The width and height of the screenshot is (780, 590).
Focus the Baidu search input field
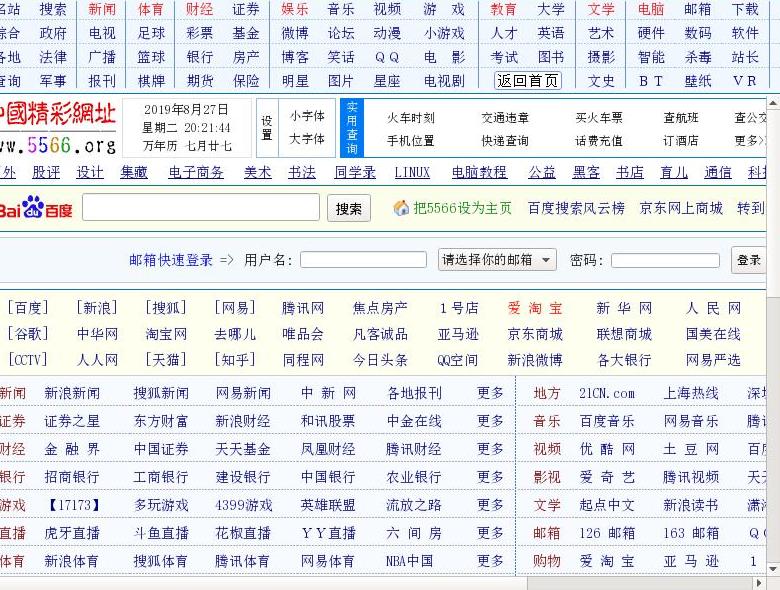point(201,207)
